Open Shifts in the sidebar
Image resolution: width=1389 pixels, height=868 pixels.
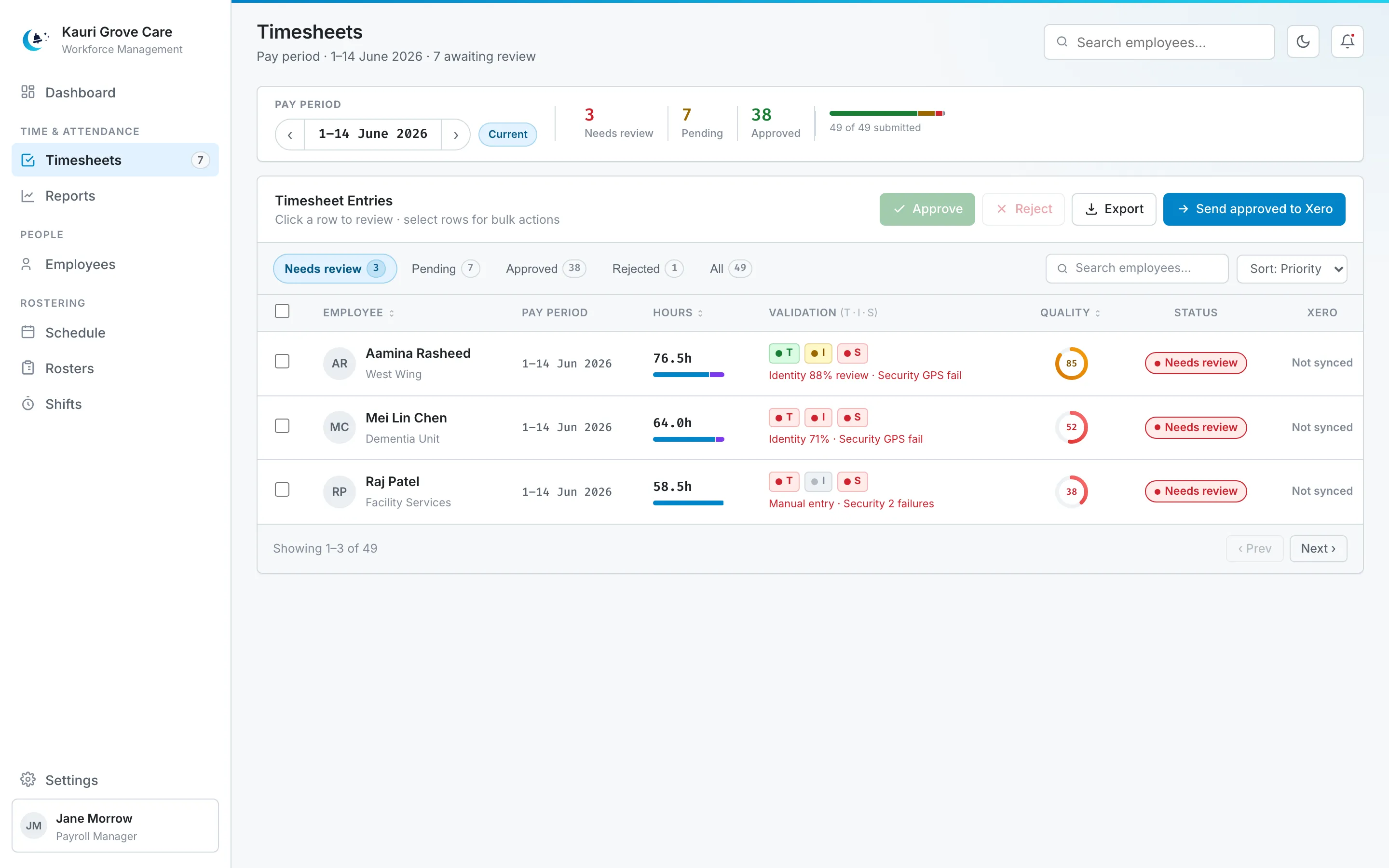coord(115,404)
